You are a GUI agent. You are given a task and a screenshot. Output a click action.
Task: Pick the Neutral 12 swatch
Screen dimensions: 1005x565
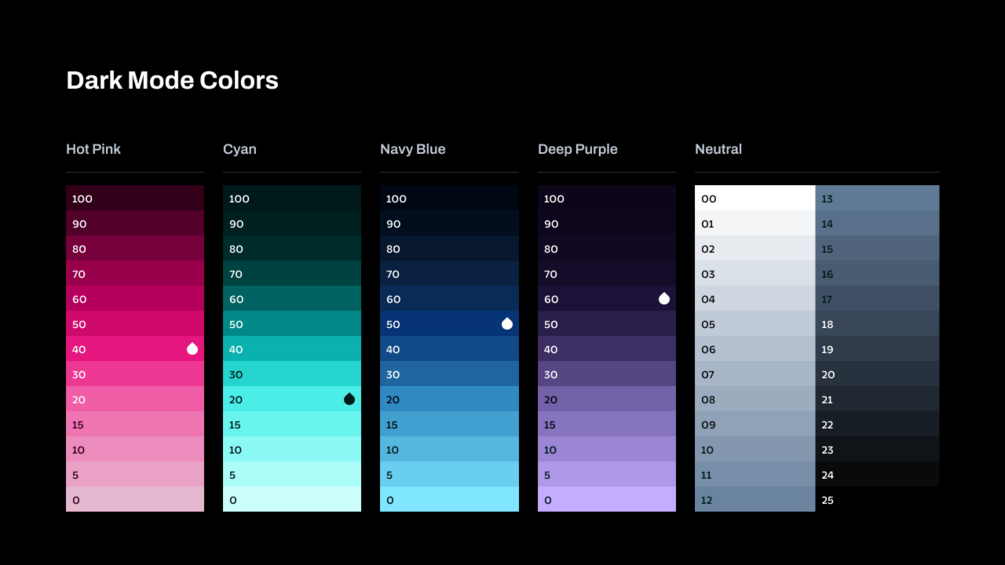click(755, 499)
